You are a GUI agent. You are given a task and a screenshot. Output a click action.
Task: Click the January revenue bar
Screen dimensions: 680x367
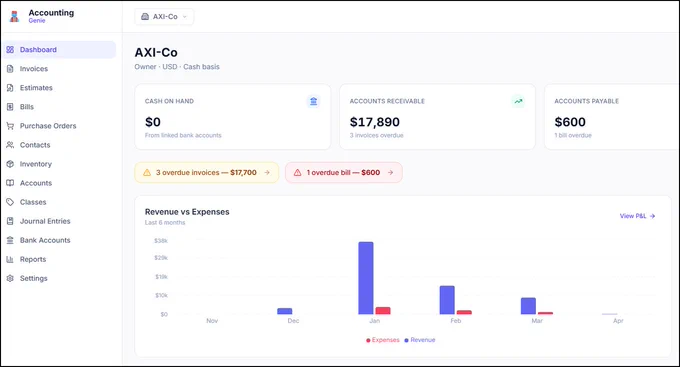[366, 278]
